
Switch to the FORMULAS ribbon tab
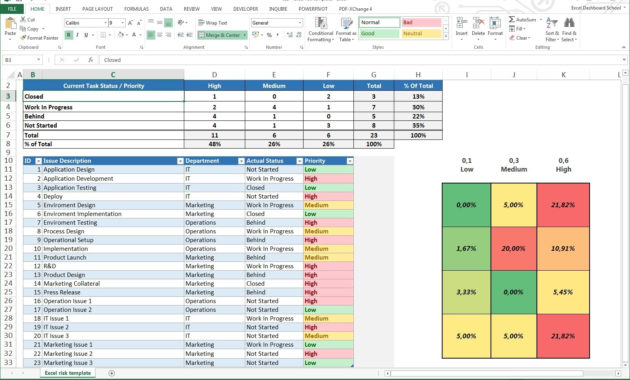pos(136,9)
